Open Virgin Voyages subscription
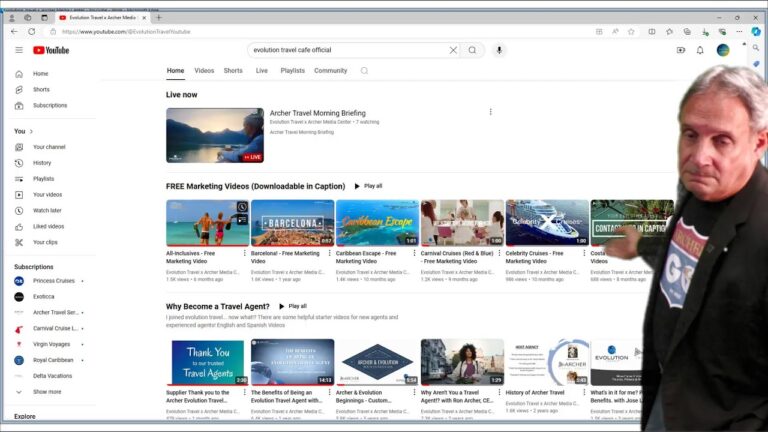Screen dimensions: 768x432 tap(49, 344)
